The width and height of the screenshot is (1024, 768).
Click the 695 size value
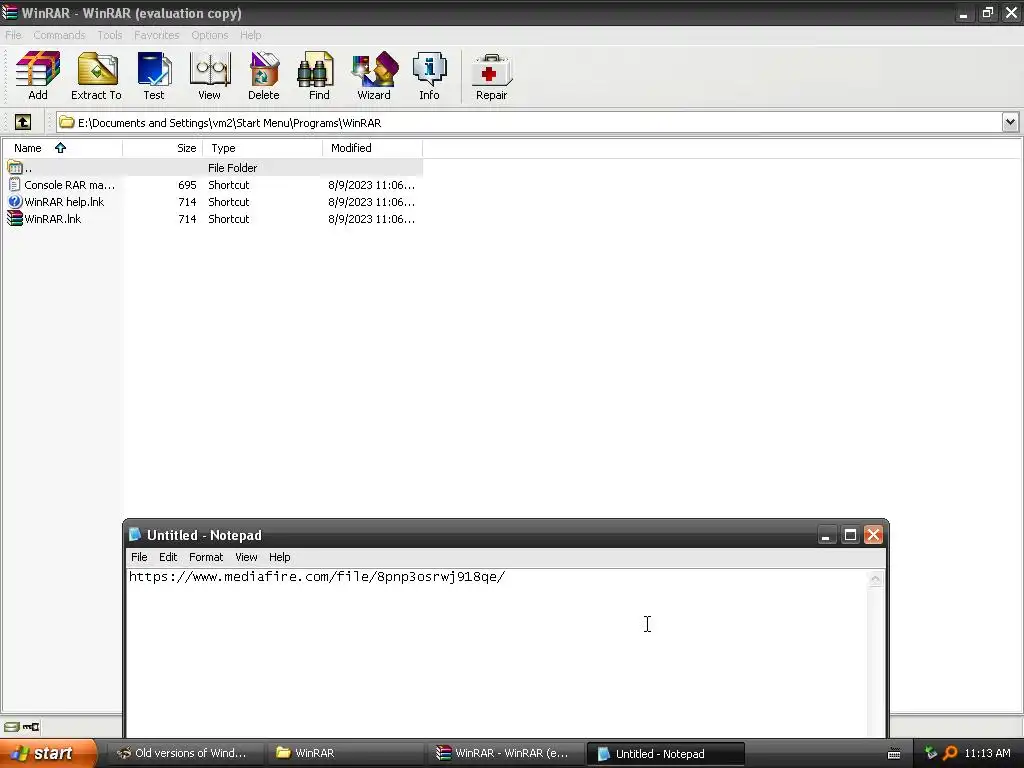point(187,185)
